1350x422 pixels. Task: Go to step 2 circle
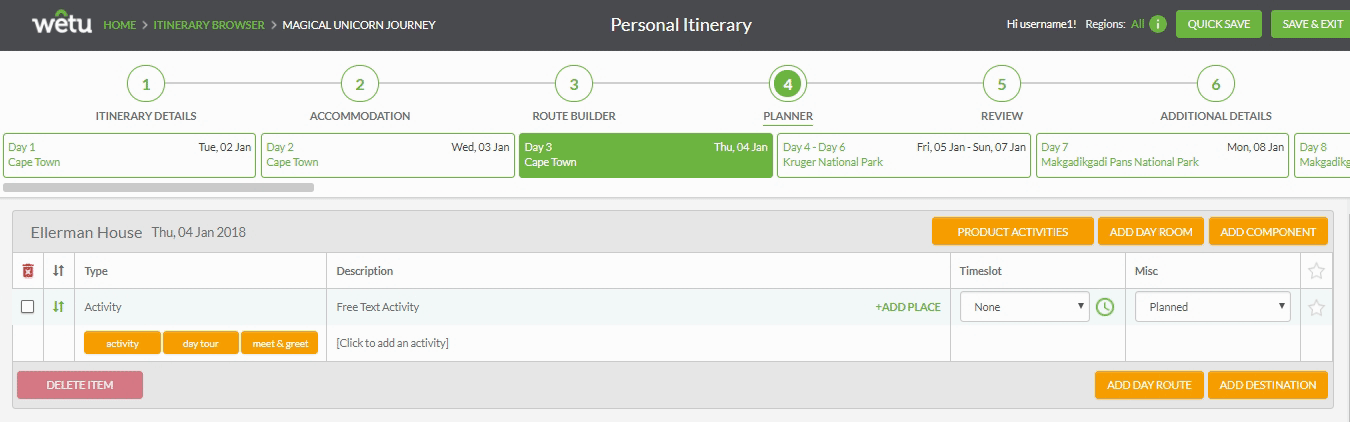tap(360, 85)
